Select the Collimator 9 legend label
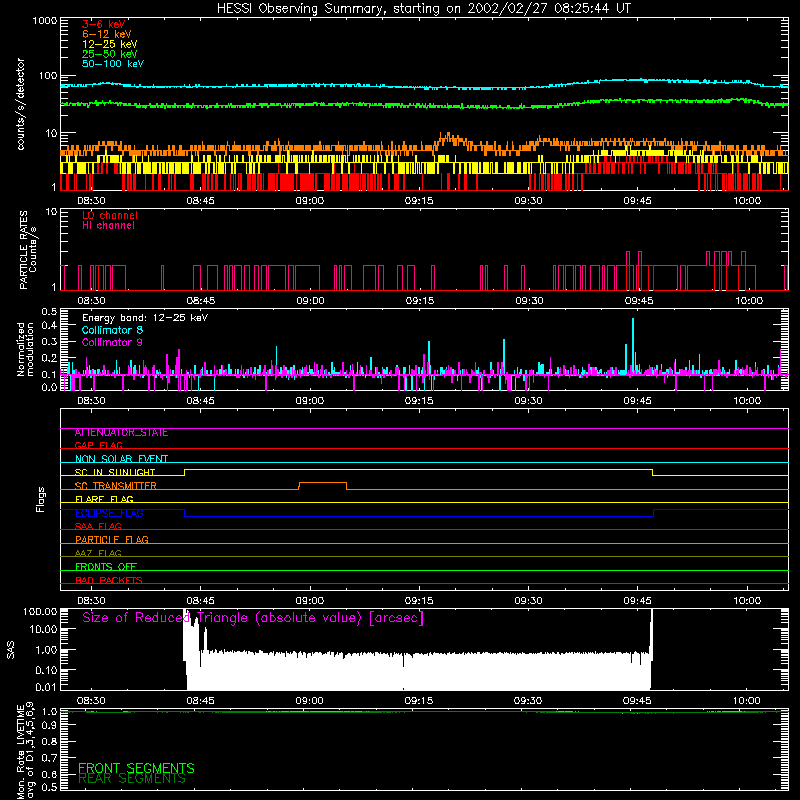 (112, 342)
